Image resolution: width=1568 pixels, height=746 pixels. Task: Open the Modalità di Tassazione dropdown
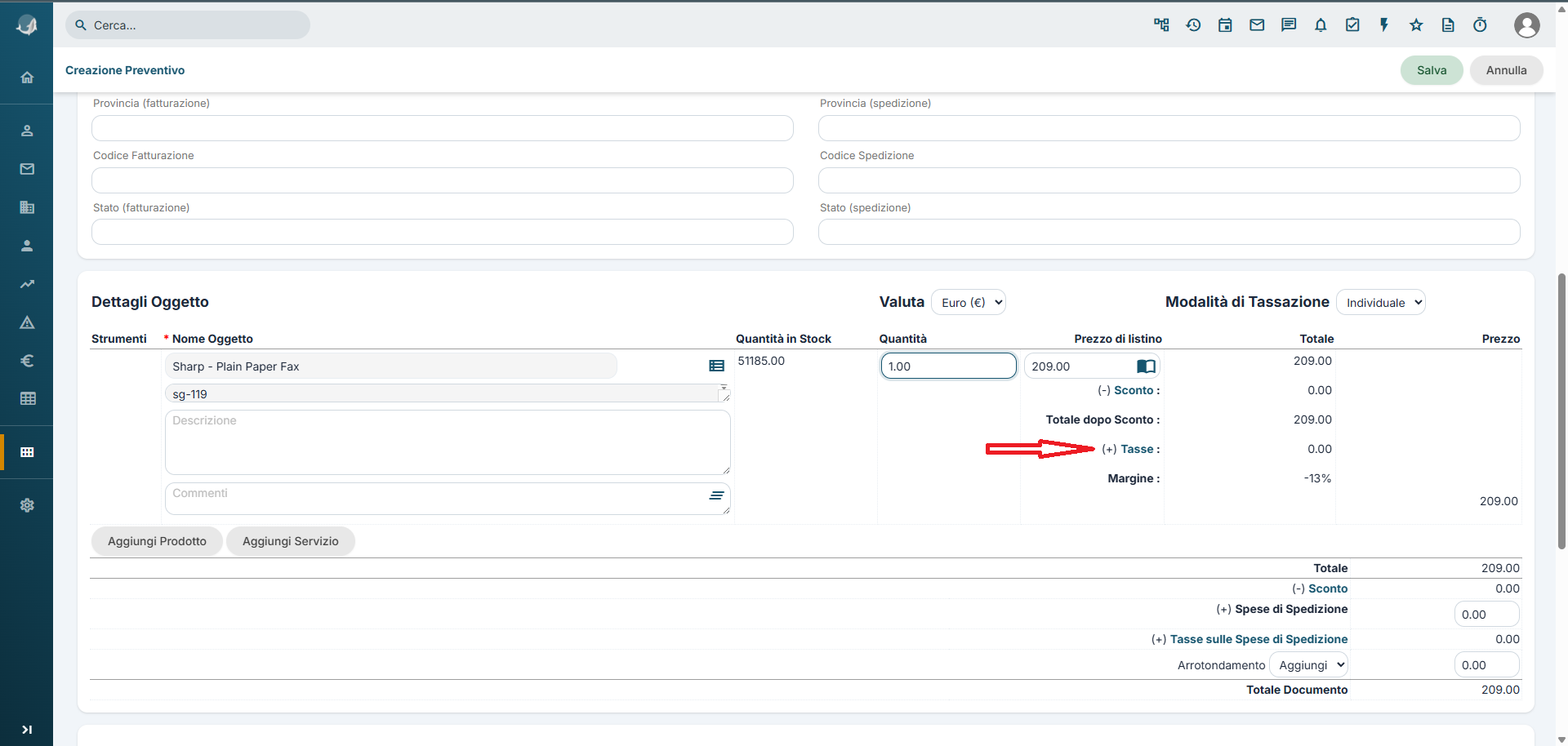[x=1381, y=303]
